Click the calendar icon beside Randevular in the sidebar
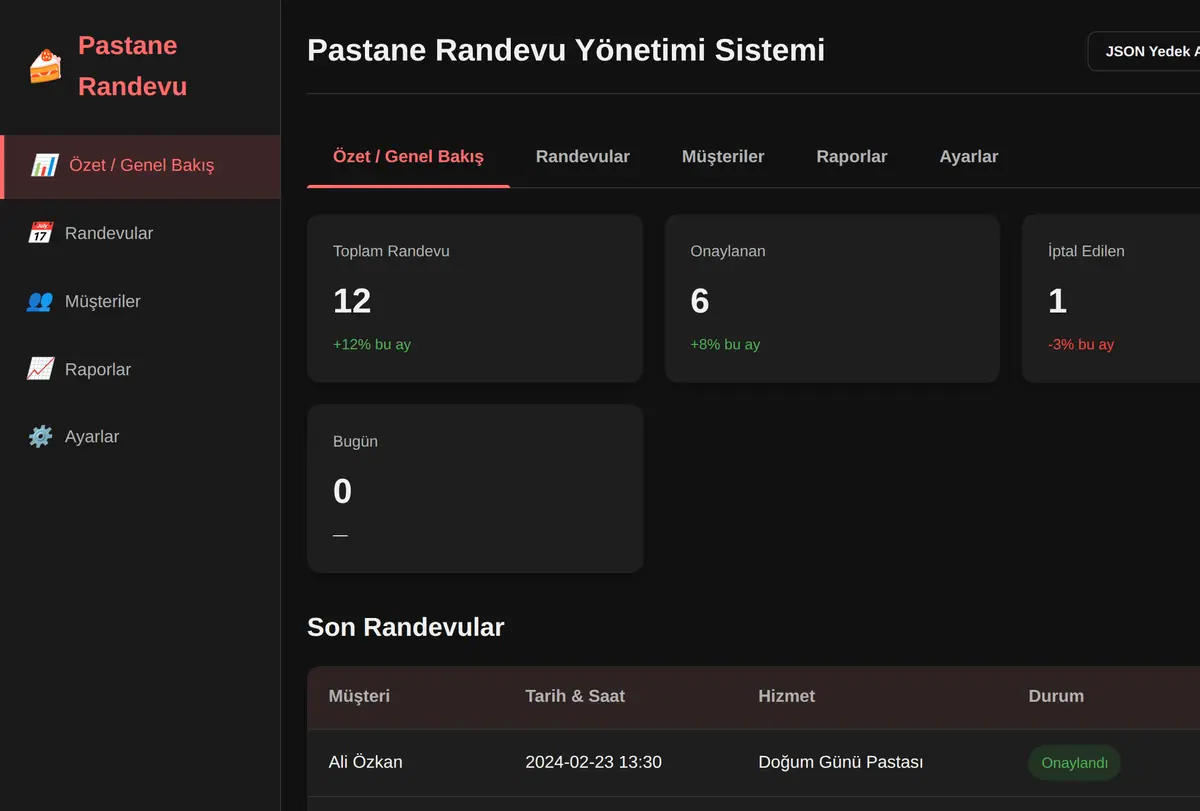1200x811 pixels. (x=40, y=233)
